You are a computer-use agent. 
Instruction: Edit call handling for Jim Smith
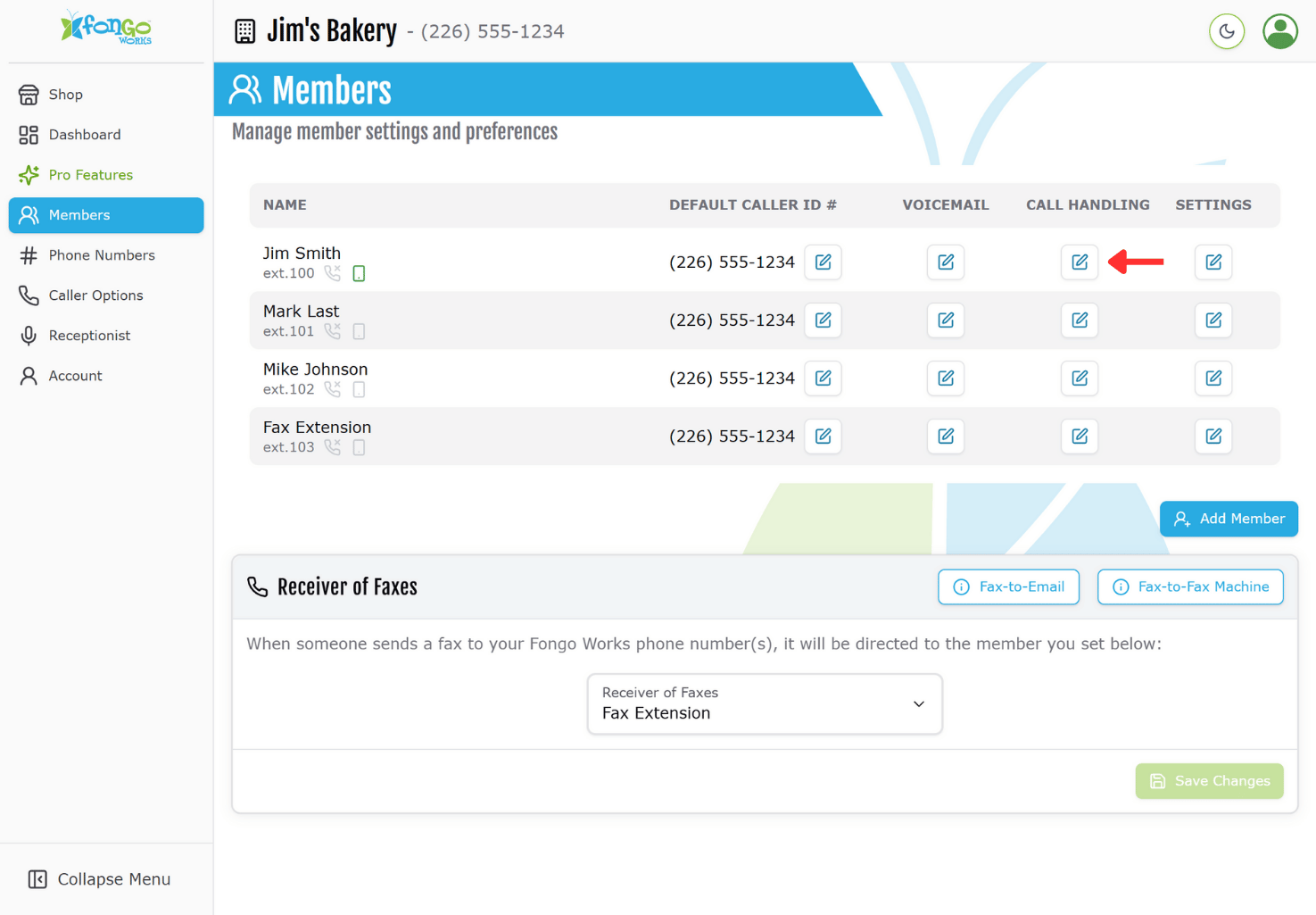[1079, 262]
